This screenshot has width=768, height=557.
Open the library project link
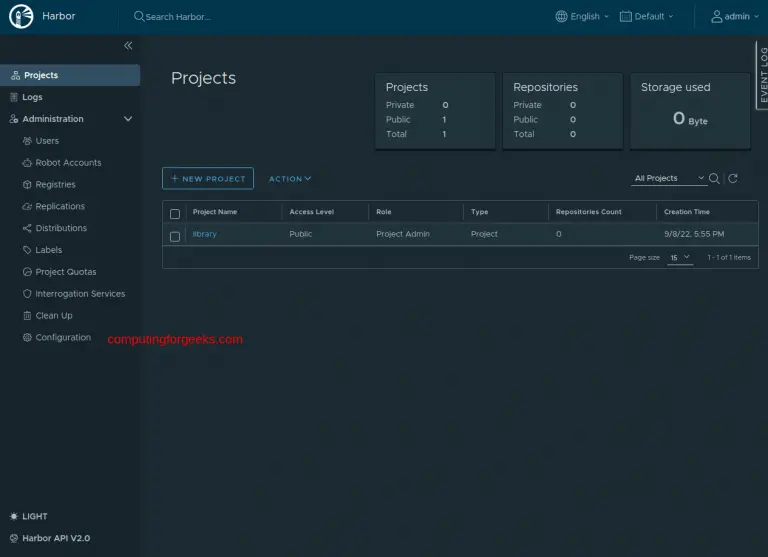tap(204, 234)
